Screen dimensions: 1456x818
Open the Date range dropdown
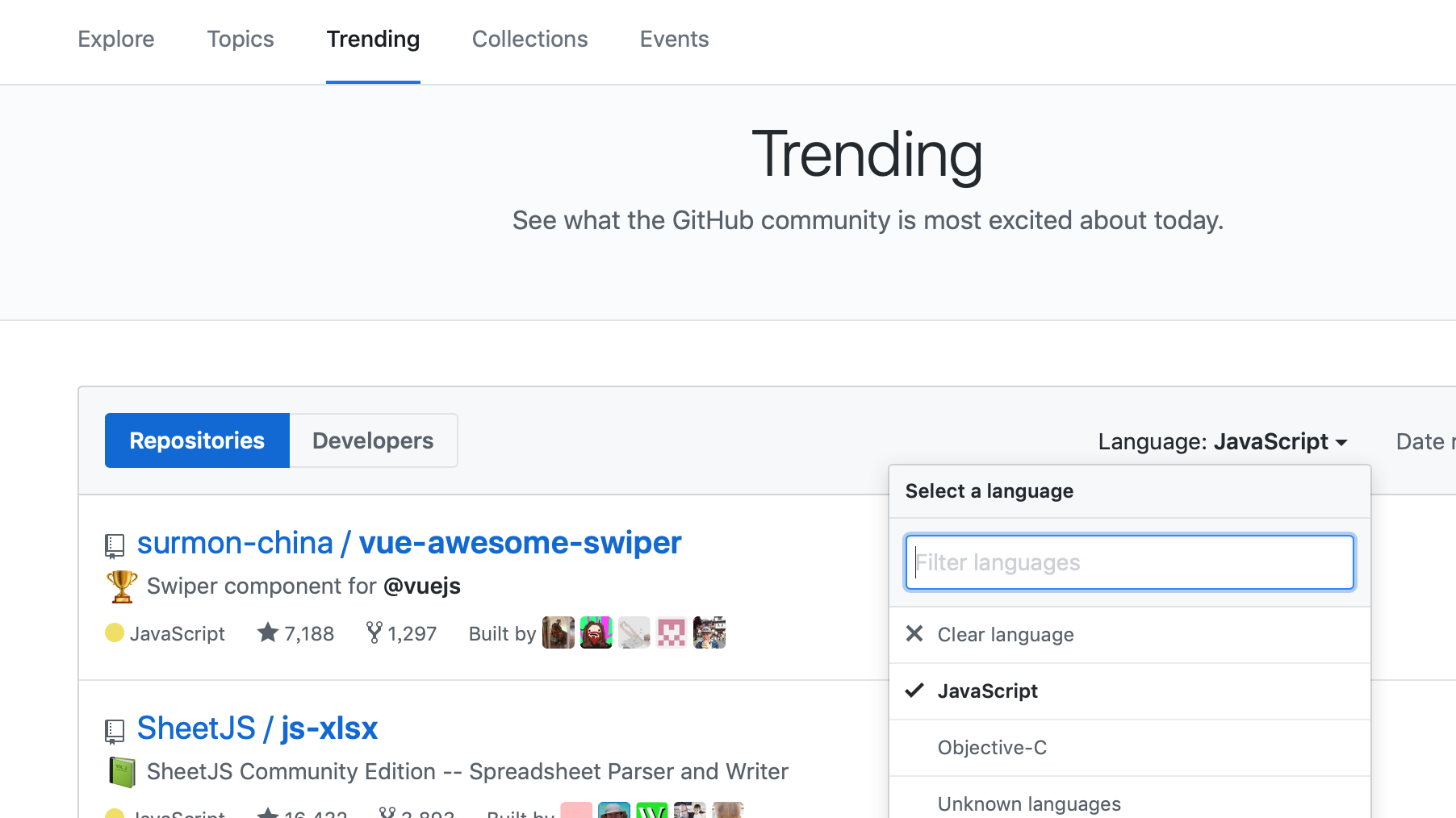pos(1425,442)
